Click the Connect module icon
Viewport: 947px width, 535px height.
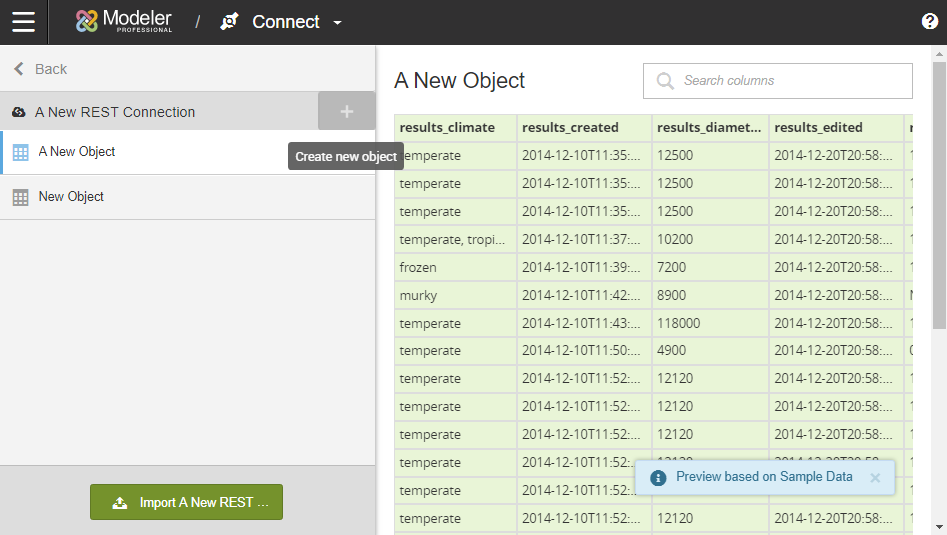[x=230, y=22]
